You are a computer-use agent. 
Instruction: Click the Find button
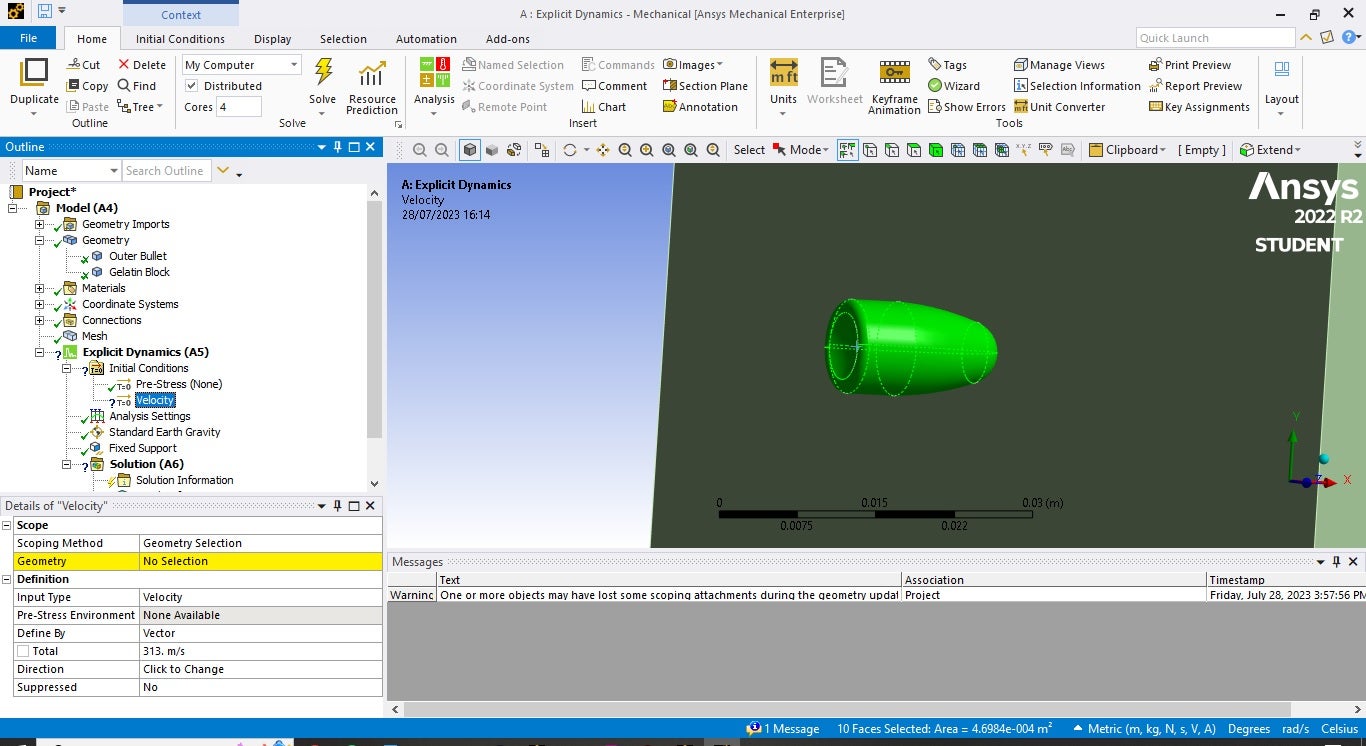(136, 86)
